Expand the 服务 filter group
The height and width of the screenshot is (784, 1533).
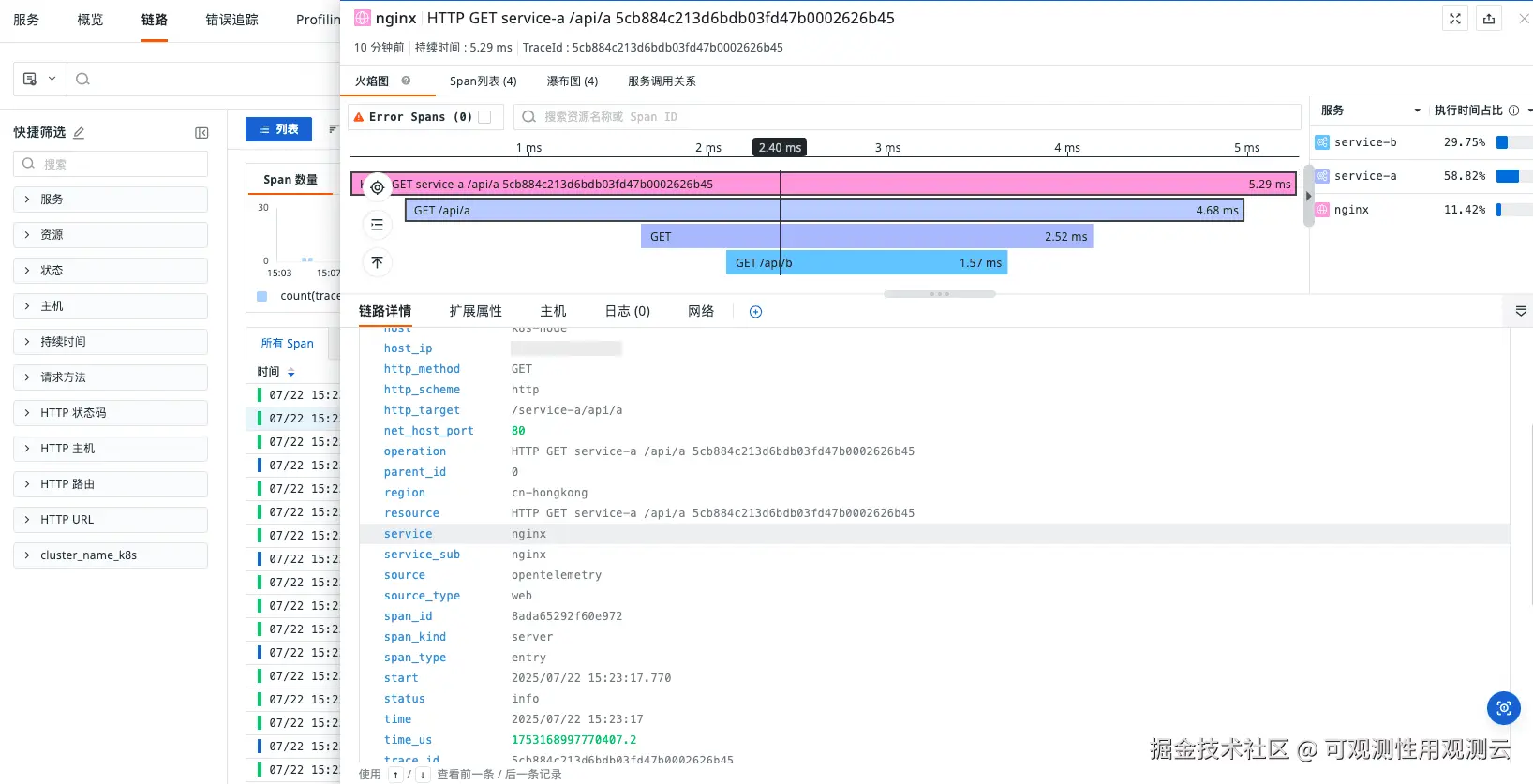(x=111, y=200)
